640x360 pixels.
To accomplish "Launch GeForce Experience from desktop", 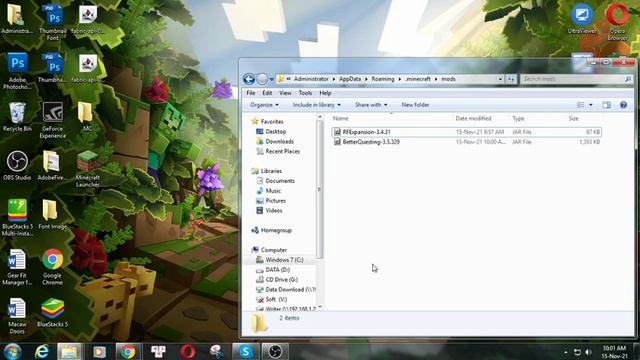I will (53, 120).
